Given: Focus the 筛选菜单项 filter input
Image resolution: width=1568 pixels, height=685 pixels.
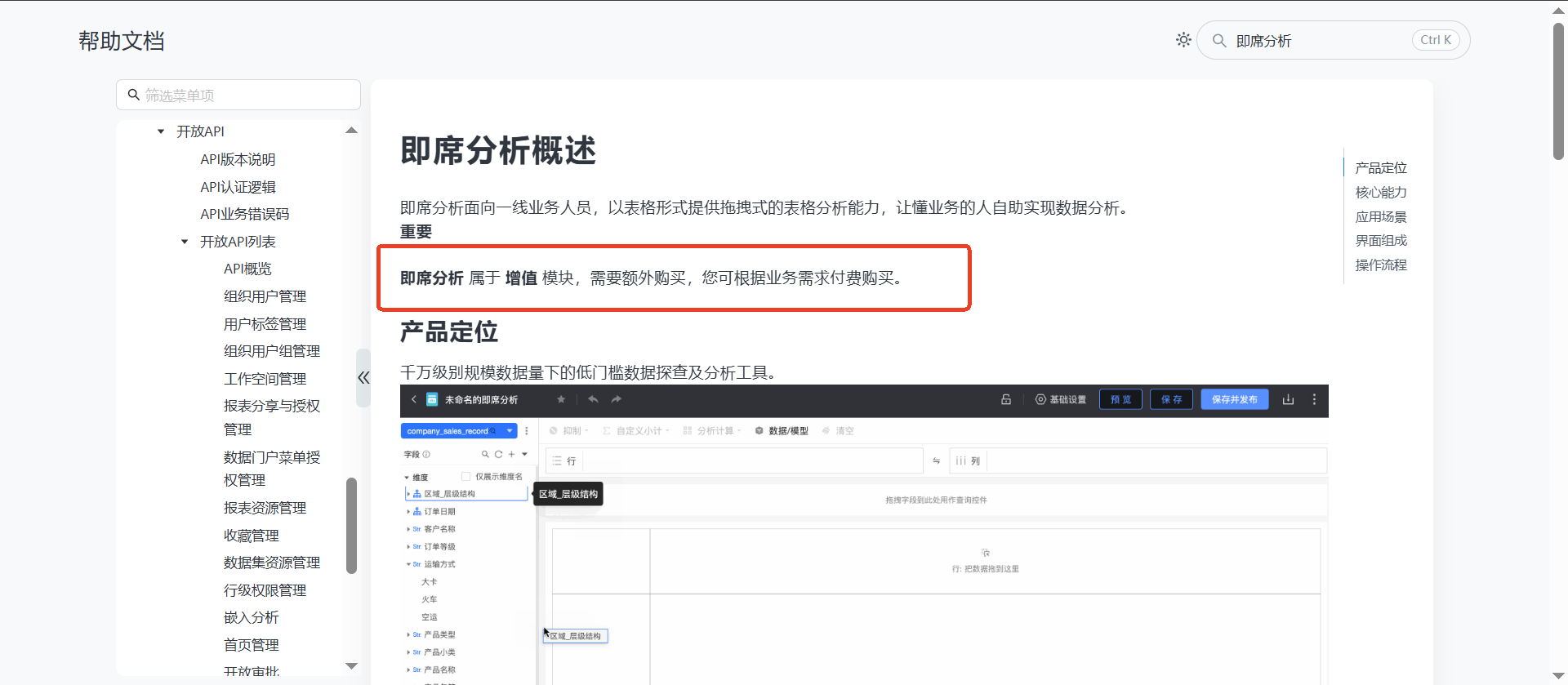Looking at the screenshot, I should click(x=245, y=96).
